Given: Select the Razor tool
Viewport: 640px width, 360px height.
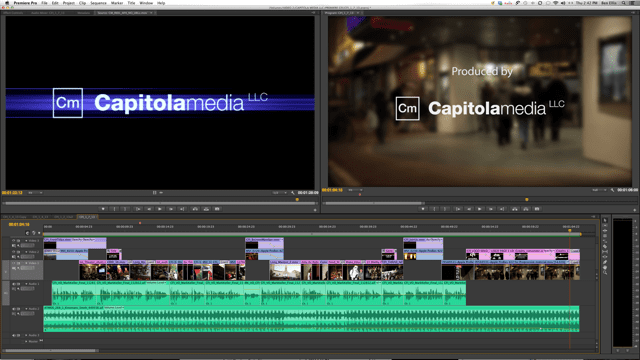Looking at the screenshot, I should [x=605, y=247].
